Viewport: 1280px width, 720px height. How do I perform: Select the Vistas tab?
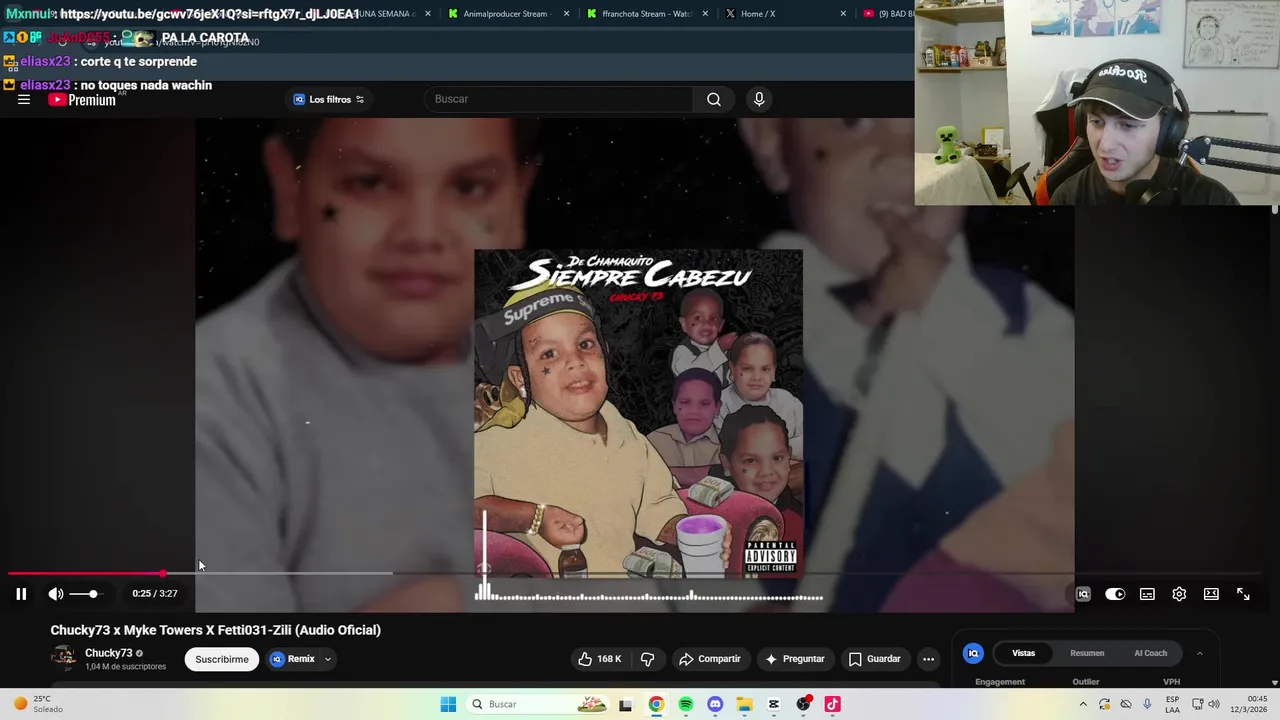point(1024,653)
